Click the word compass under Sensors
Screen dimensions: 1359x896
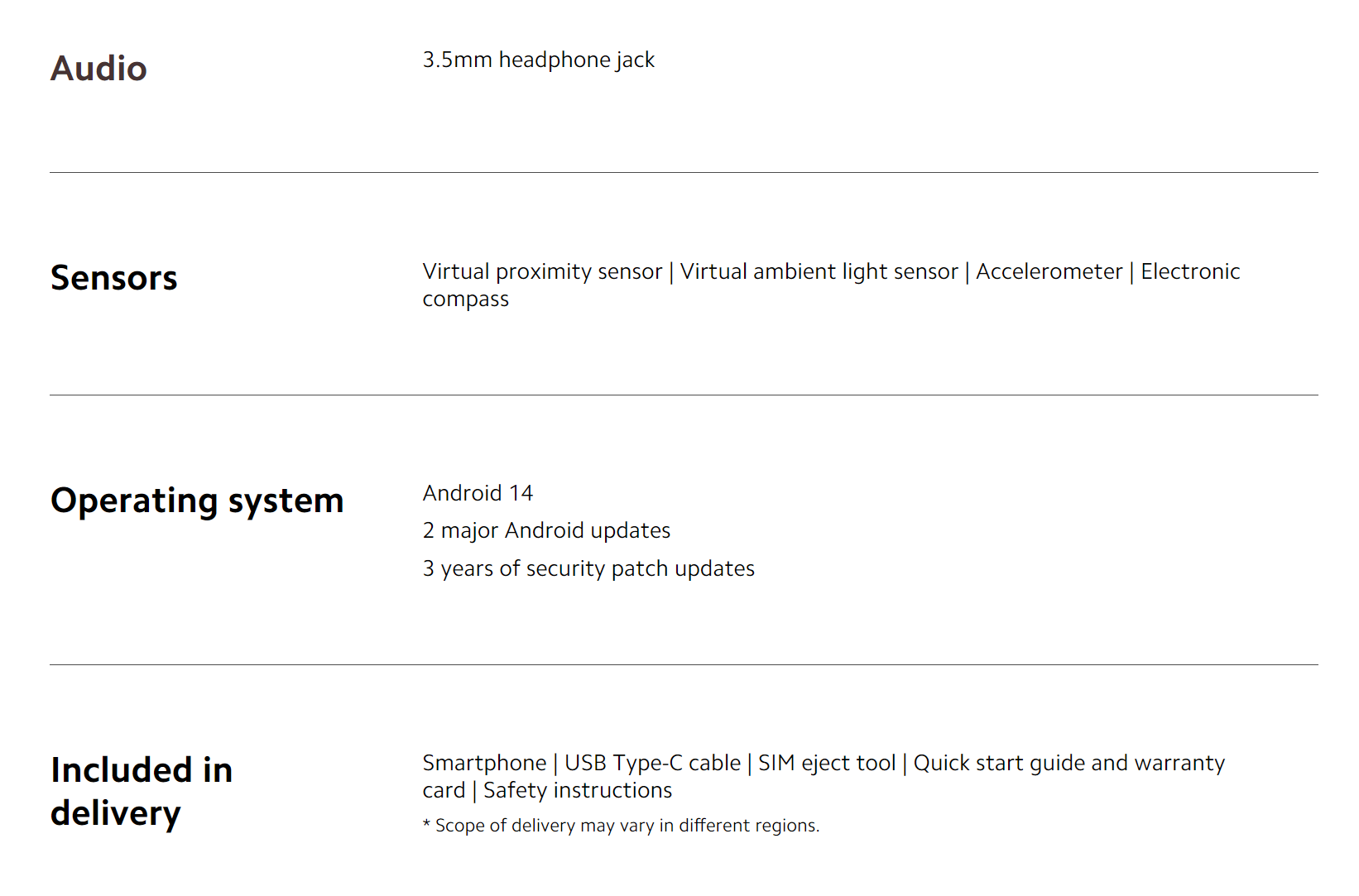point(466,299)
